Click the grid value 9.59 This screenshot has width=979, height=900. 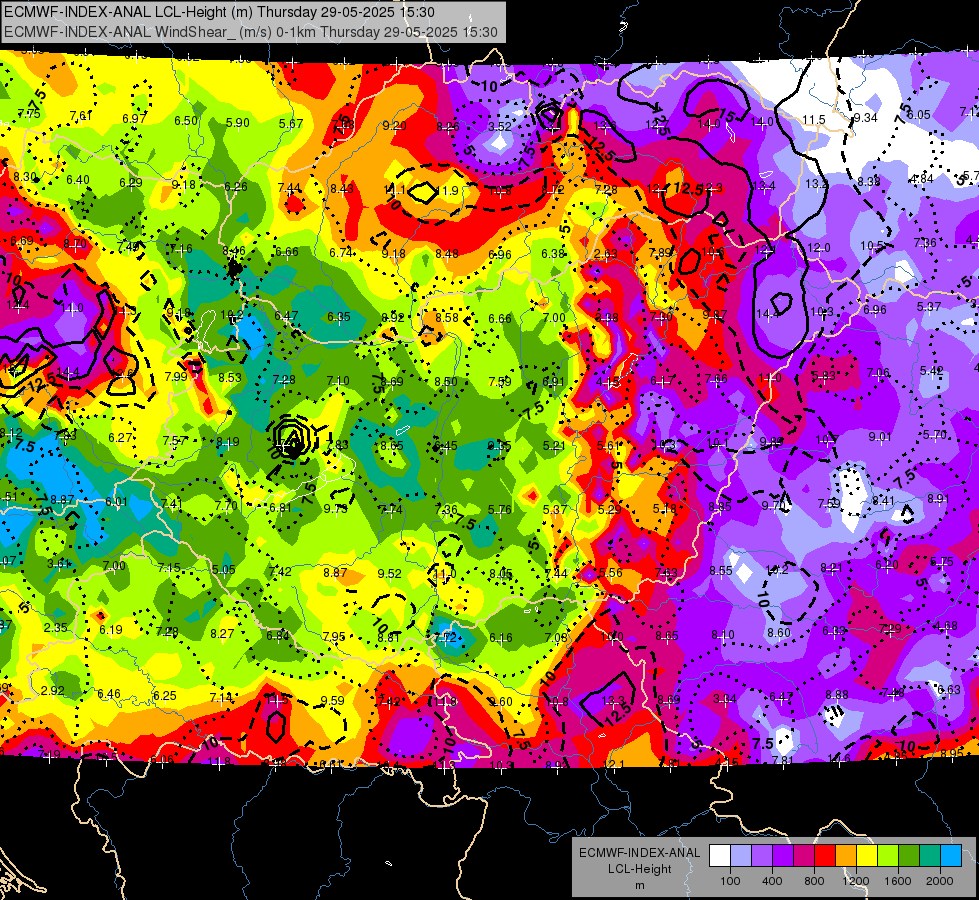(333, 701)
